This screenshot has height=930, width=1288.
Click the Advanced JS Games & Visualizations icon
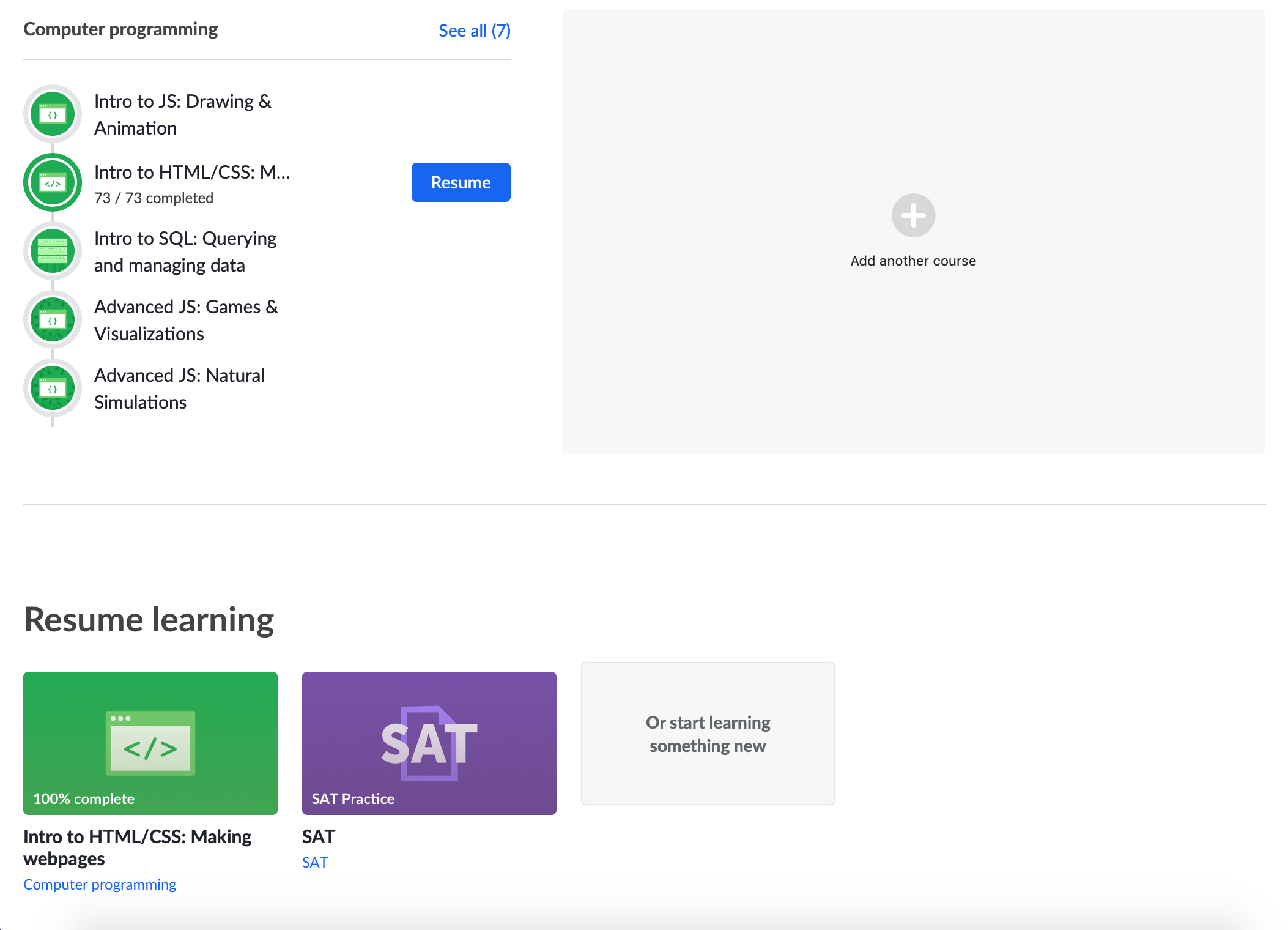point(53,319)
